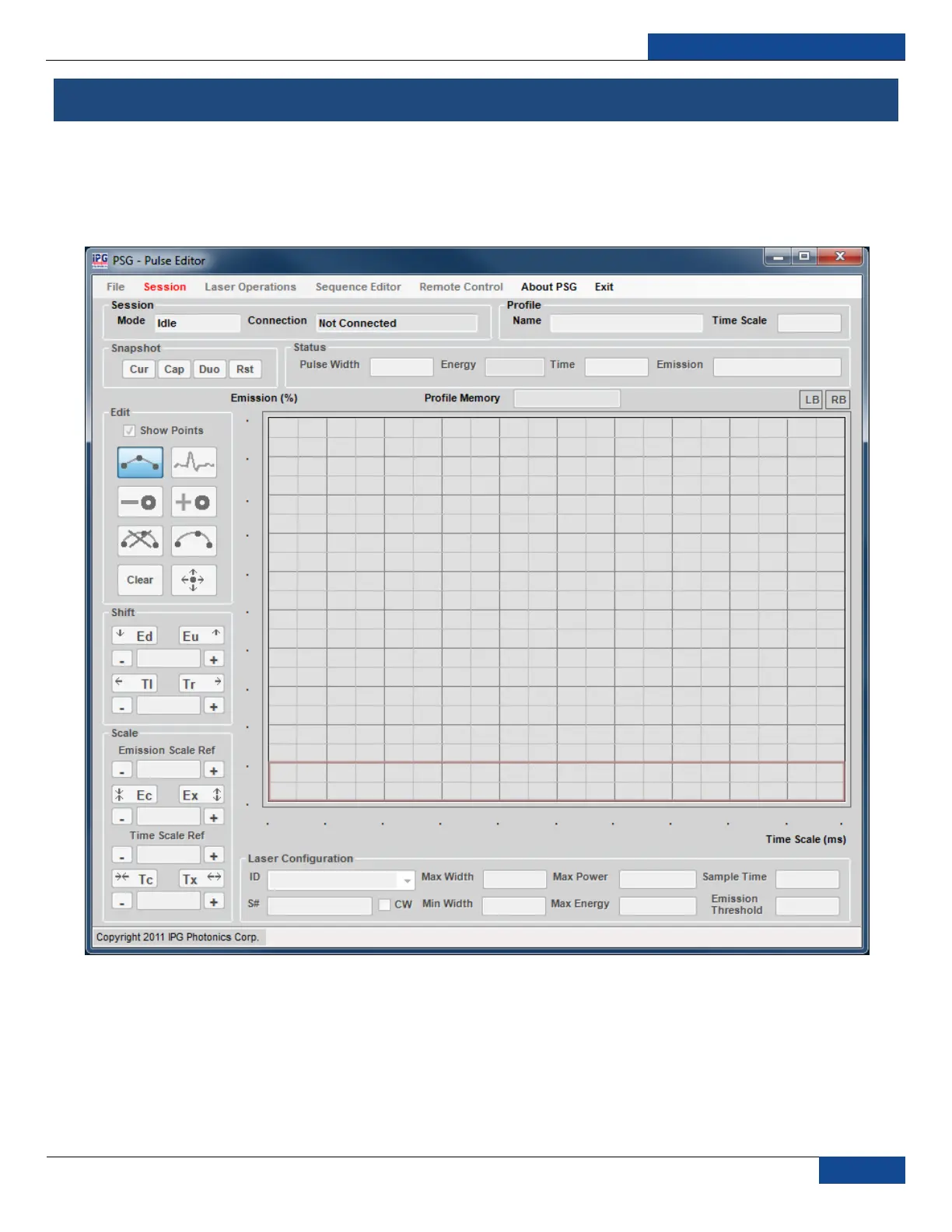Click the minus stepper below the Tc button

122,901
